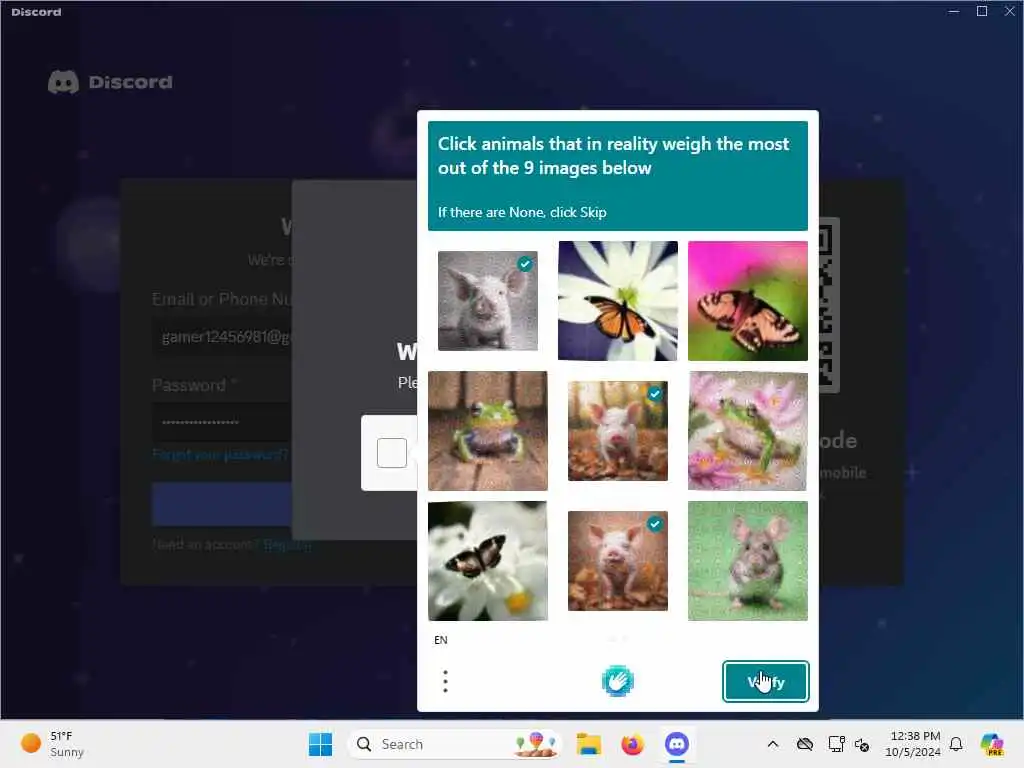Focus the Email or Phone Number field

pos(222,337)
